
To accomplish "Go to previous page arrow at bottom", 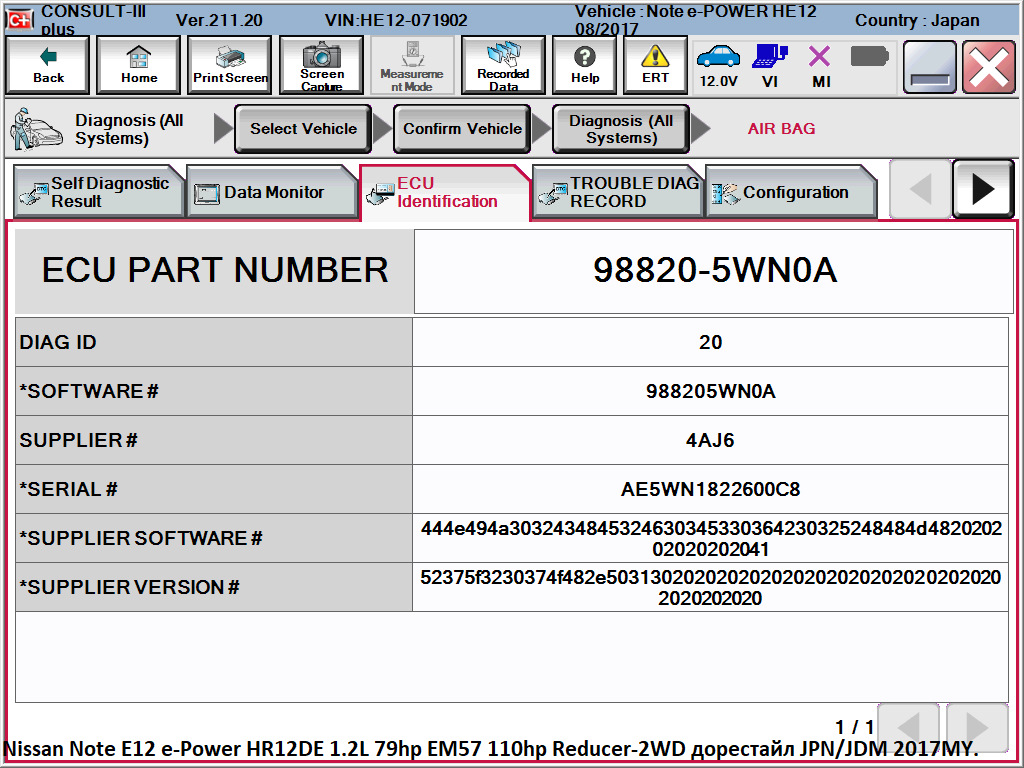I will (909, 727).
